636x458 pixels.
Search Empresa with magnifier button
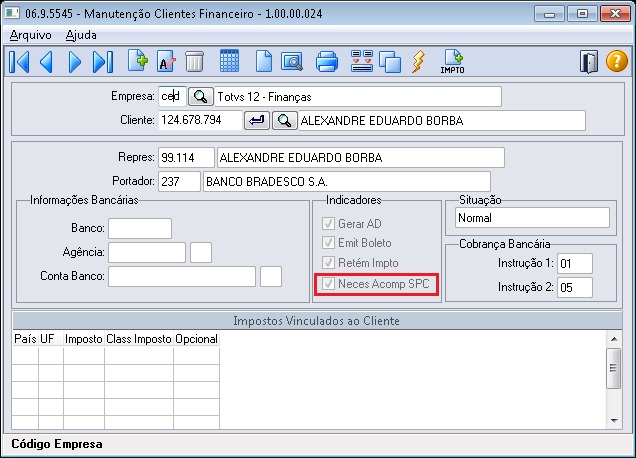(x=200, y=97)
